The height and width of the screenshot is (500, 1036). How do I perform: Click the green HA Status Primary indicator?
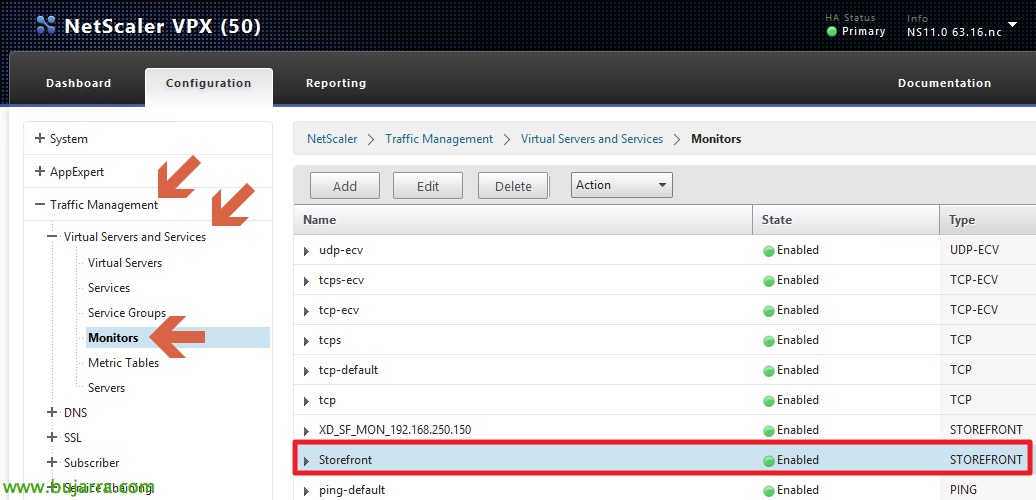(832, 31)
